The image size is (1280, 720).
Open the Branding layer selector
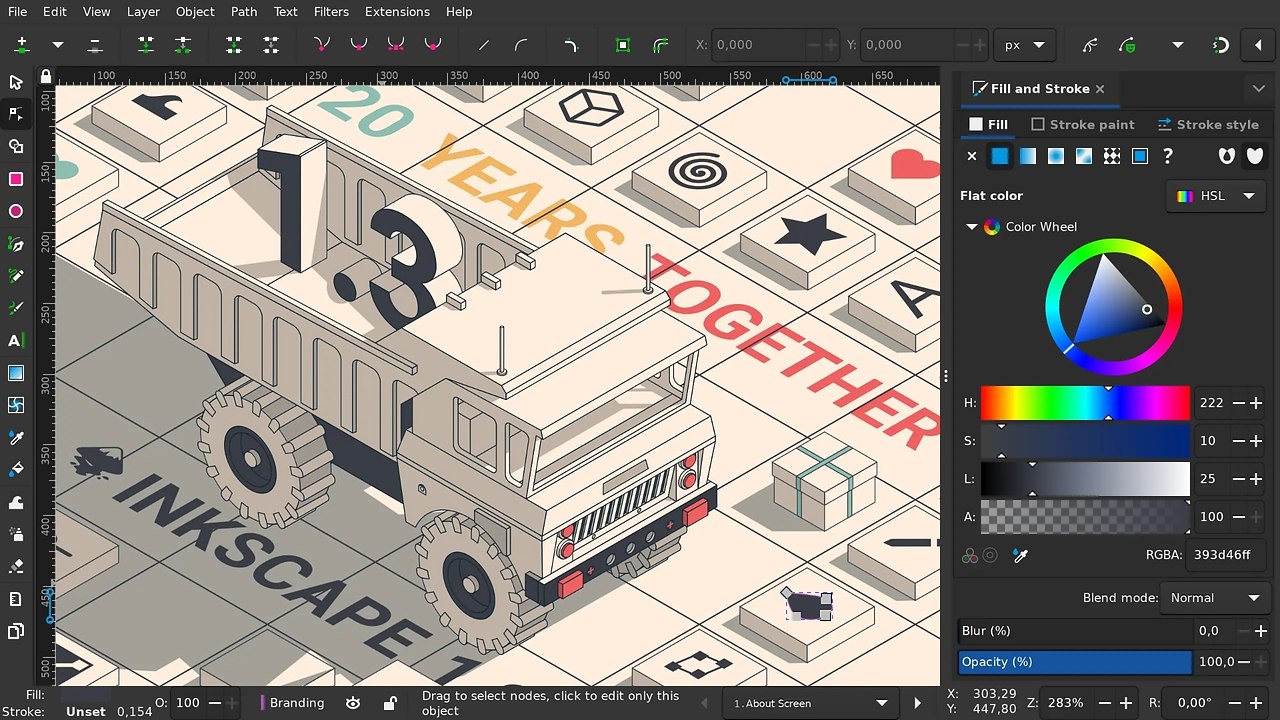[293, 703]
